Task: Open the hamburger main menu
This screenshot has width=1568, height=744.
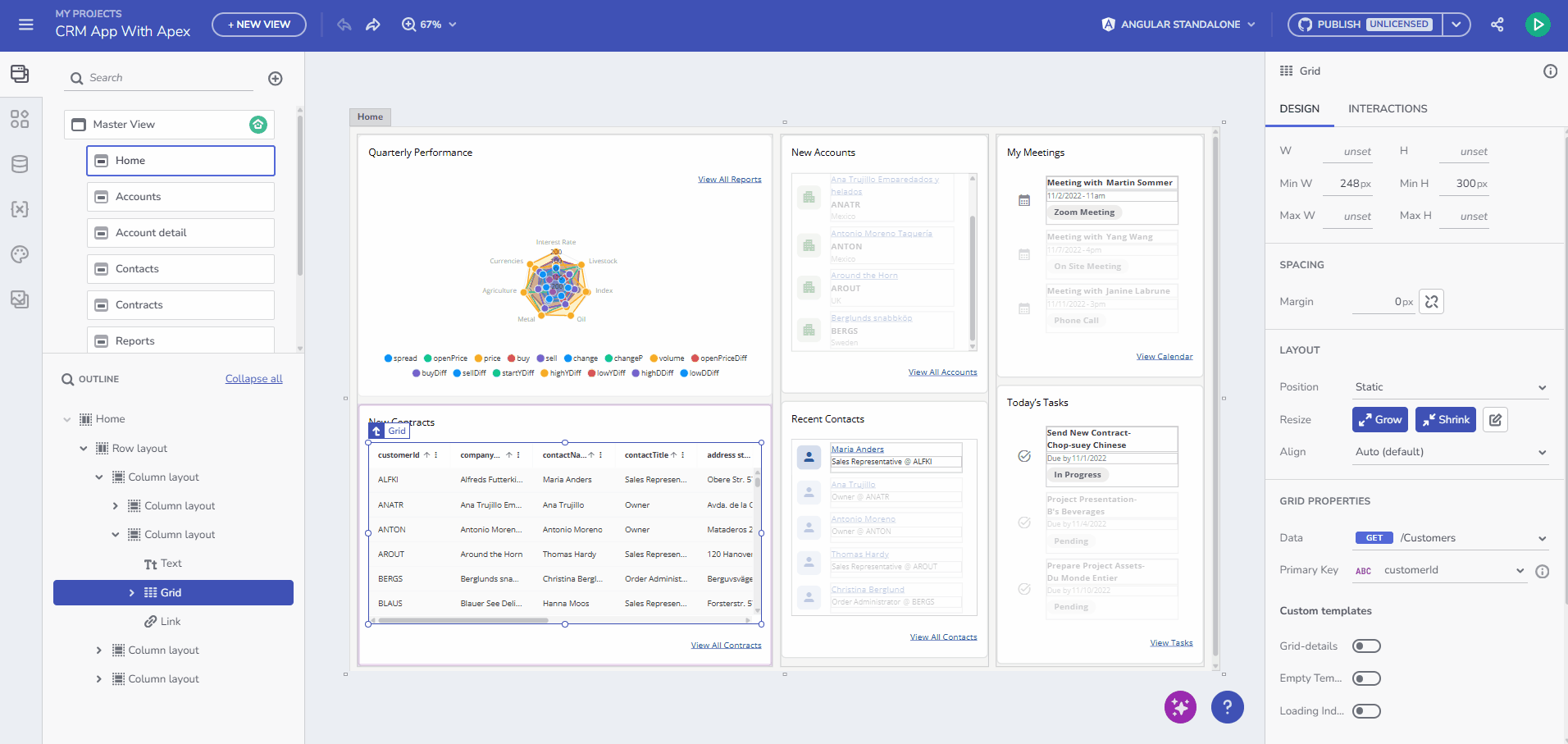Action: (x=26, y=25)
